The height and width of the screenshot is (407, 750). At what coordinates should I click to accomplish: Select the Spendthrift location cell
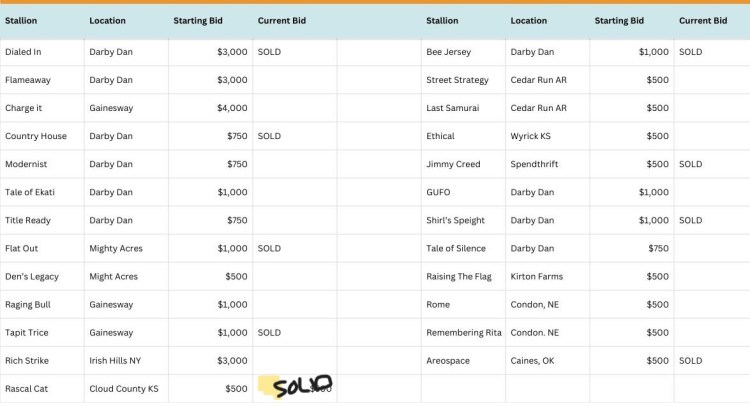(x=537, y=164)
